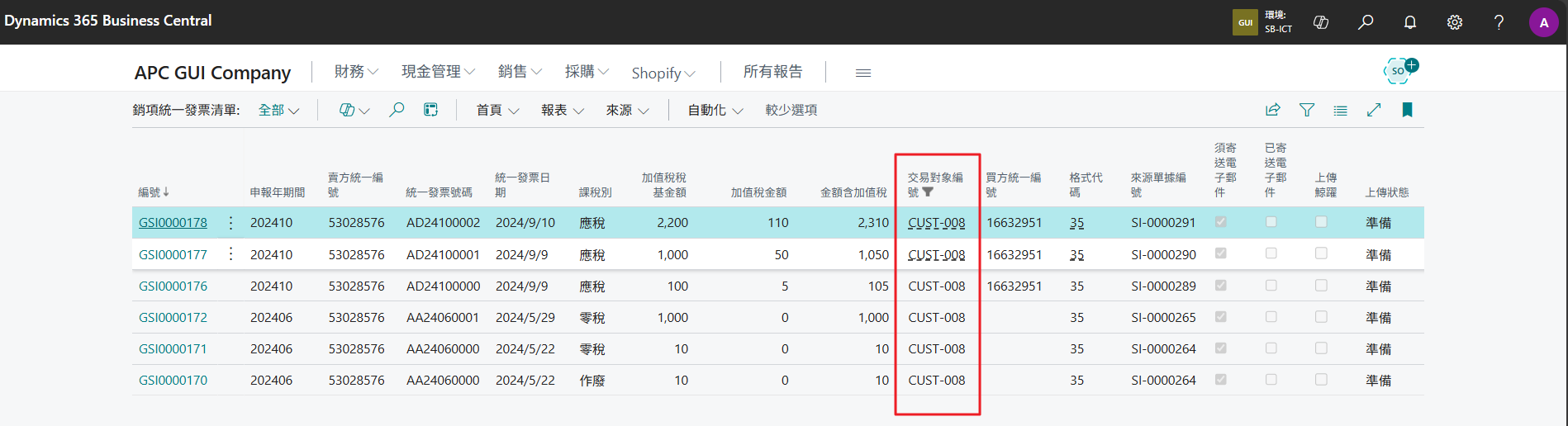Toggle 須寄送電子郵件 checkbox for GSI0000171
The width and height of the screenshot is (1568, 426).
click(x=1221, y=348)
